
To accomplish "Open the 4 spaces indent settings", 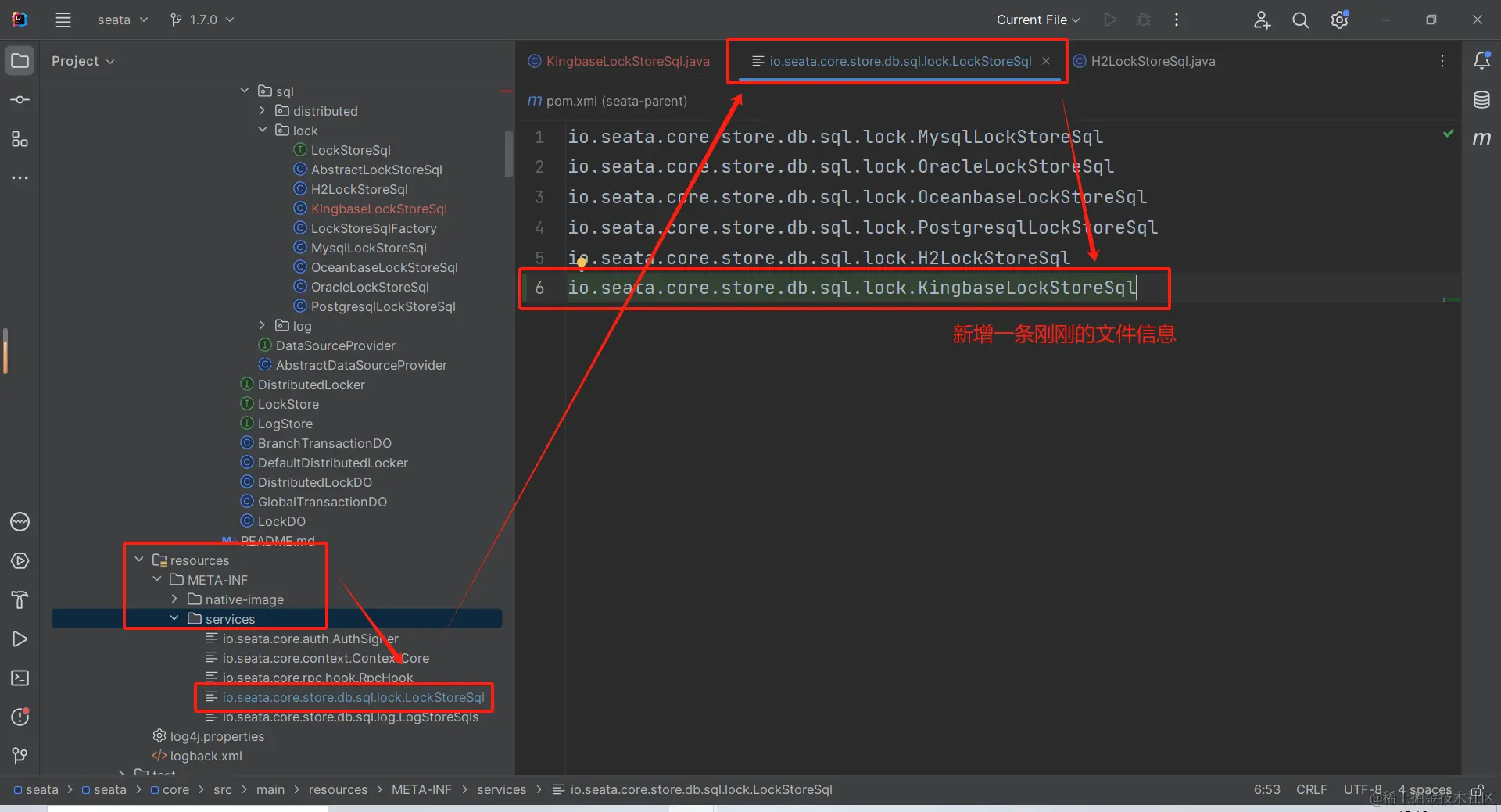I will (x=1424, y=789).
